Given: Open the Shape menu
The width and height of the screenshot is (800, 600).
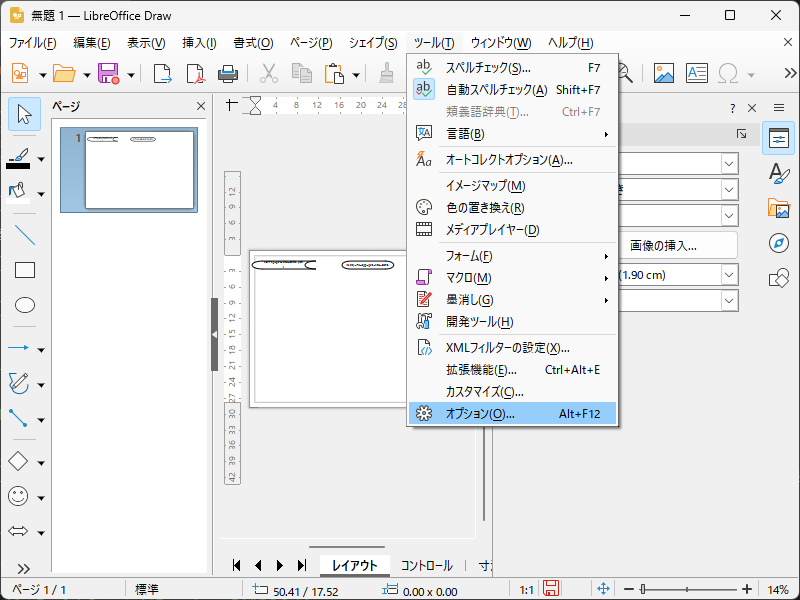Looking at the screenshot, I should point(373,43).
